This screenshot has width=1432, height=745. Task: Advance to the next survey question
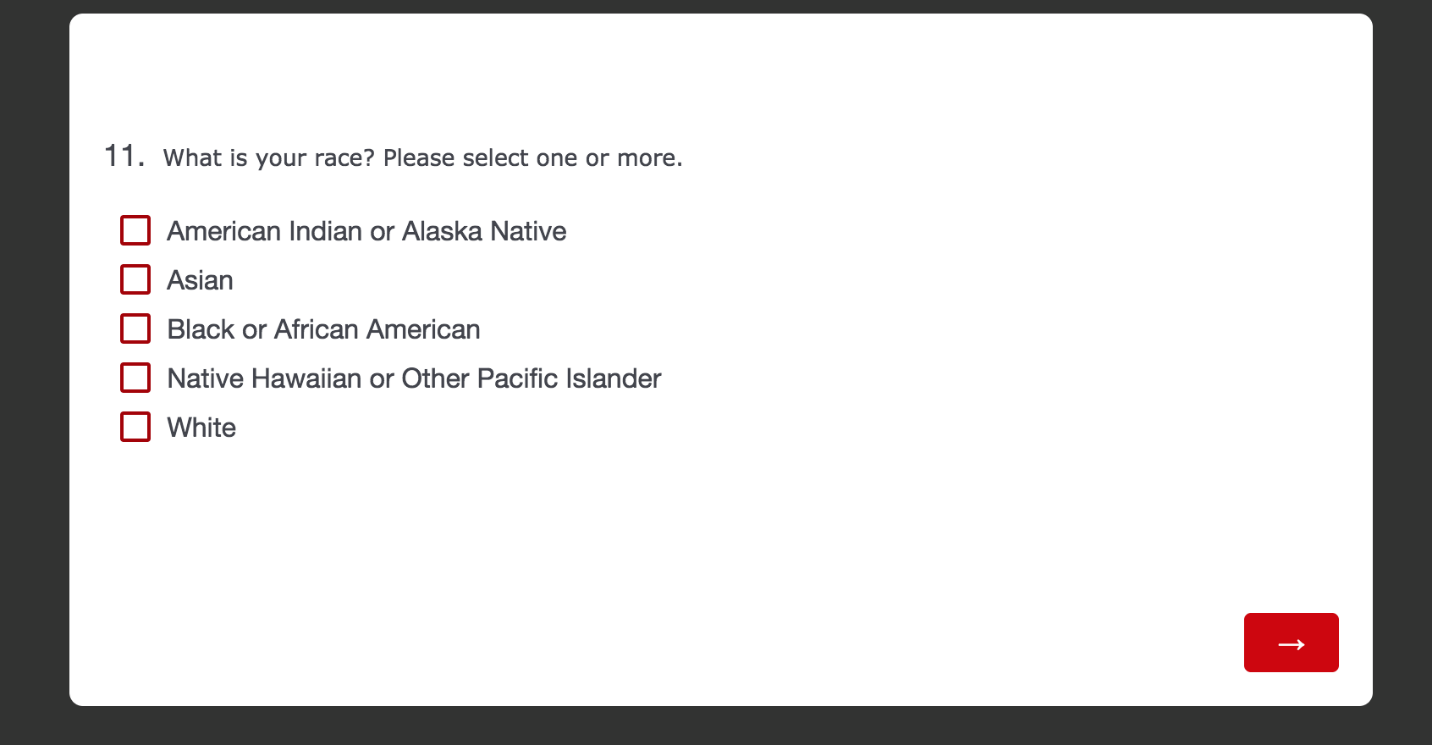pyautogui.click(x=1291, y=643)
